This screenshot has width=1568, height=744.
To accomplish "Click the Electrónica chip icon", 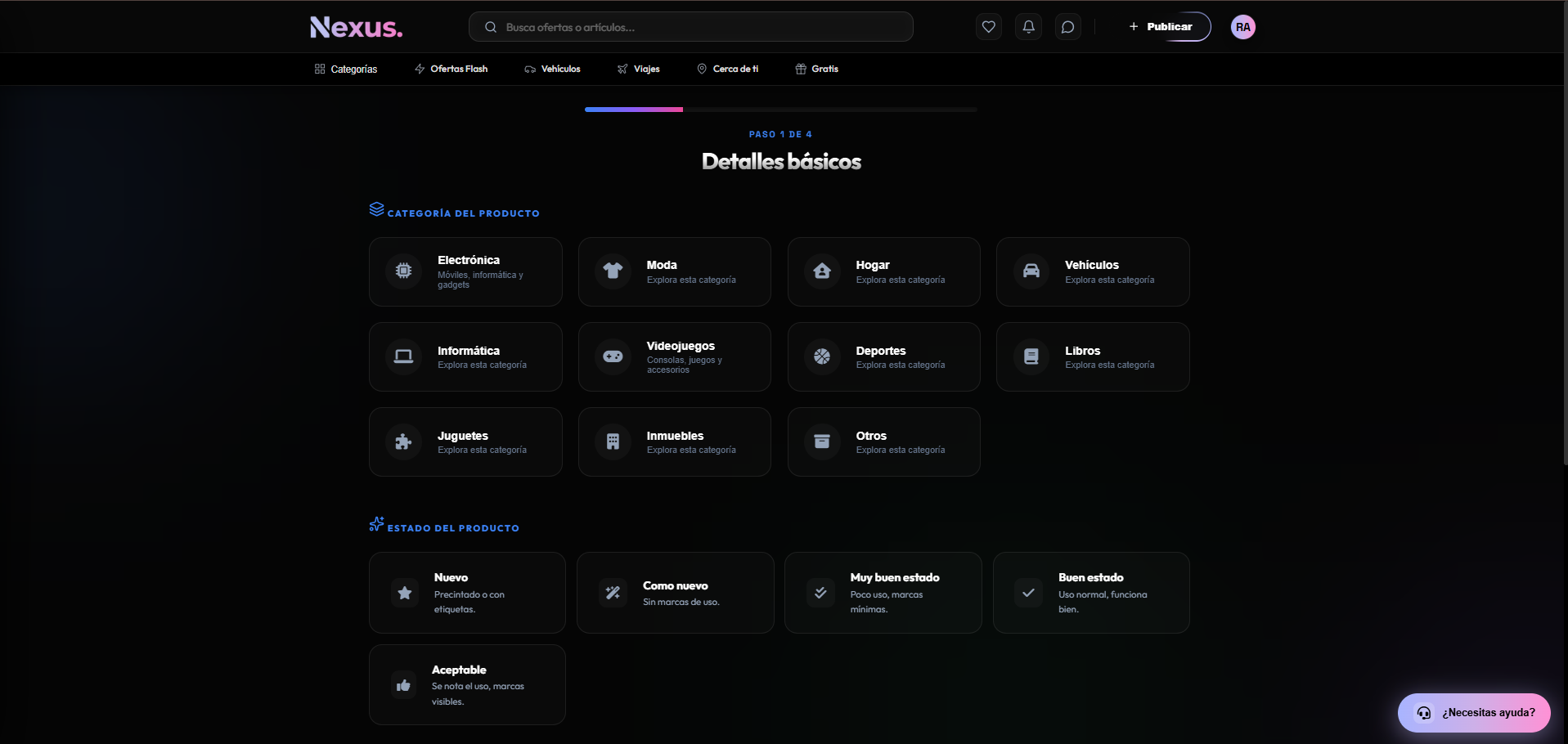I will click(404, 271).
